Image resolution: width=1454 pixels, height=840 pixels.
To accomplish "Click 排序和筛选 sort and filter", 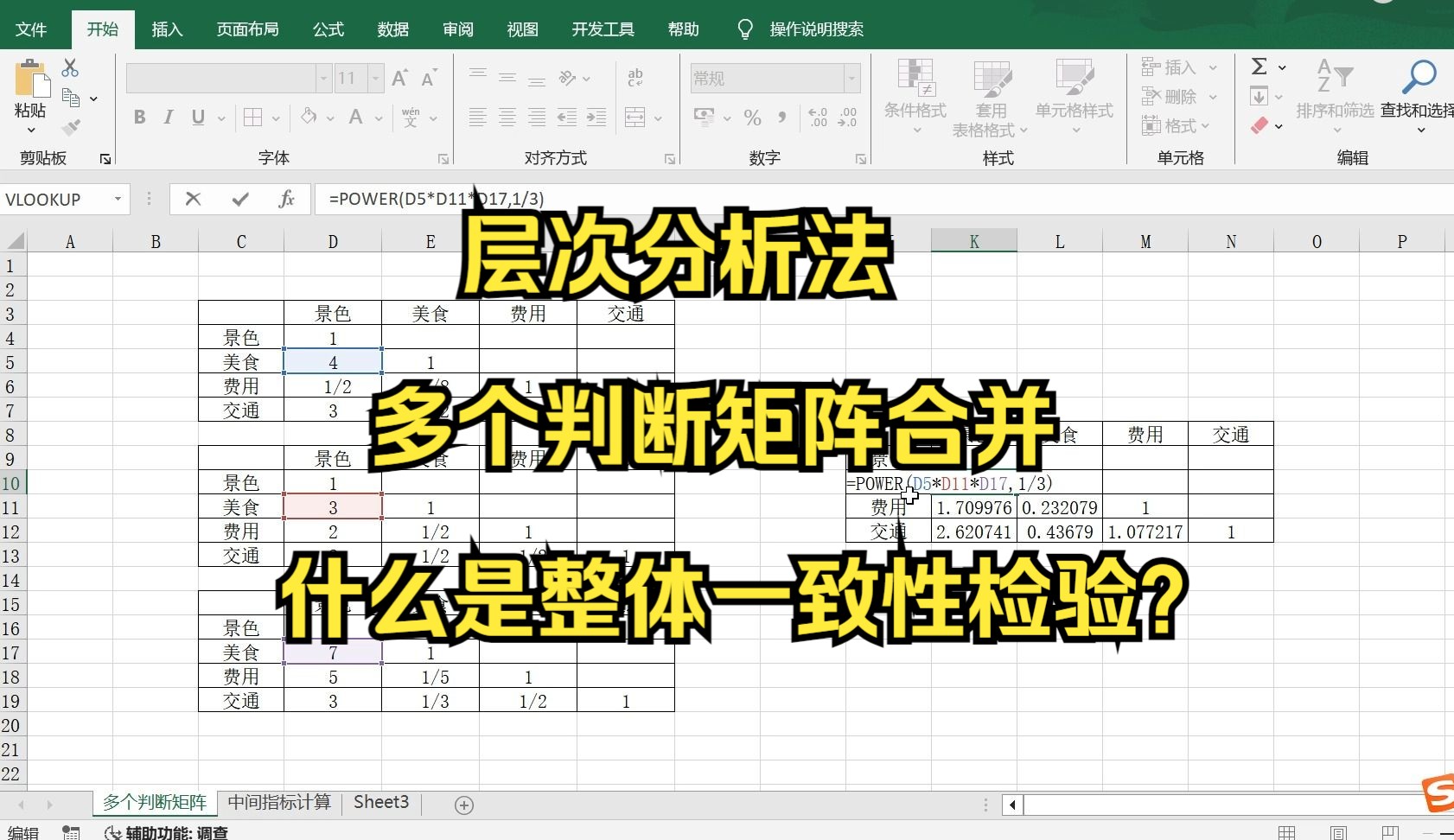I will [x=1336, y=95].
